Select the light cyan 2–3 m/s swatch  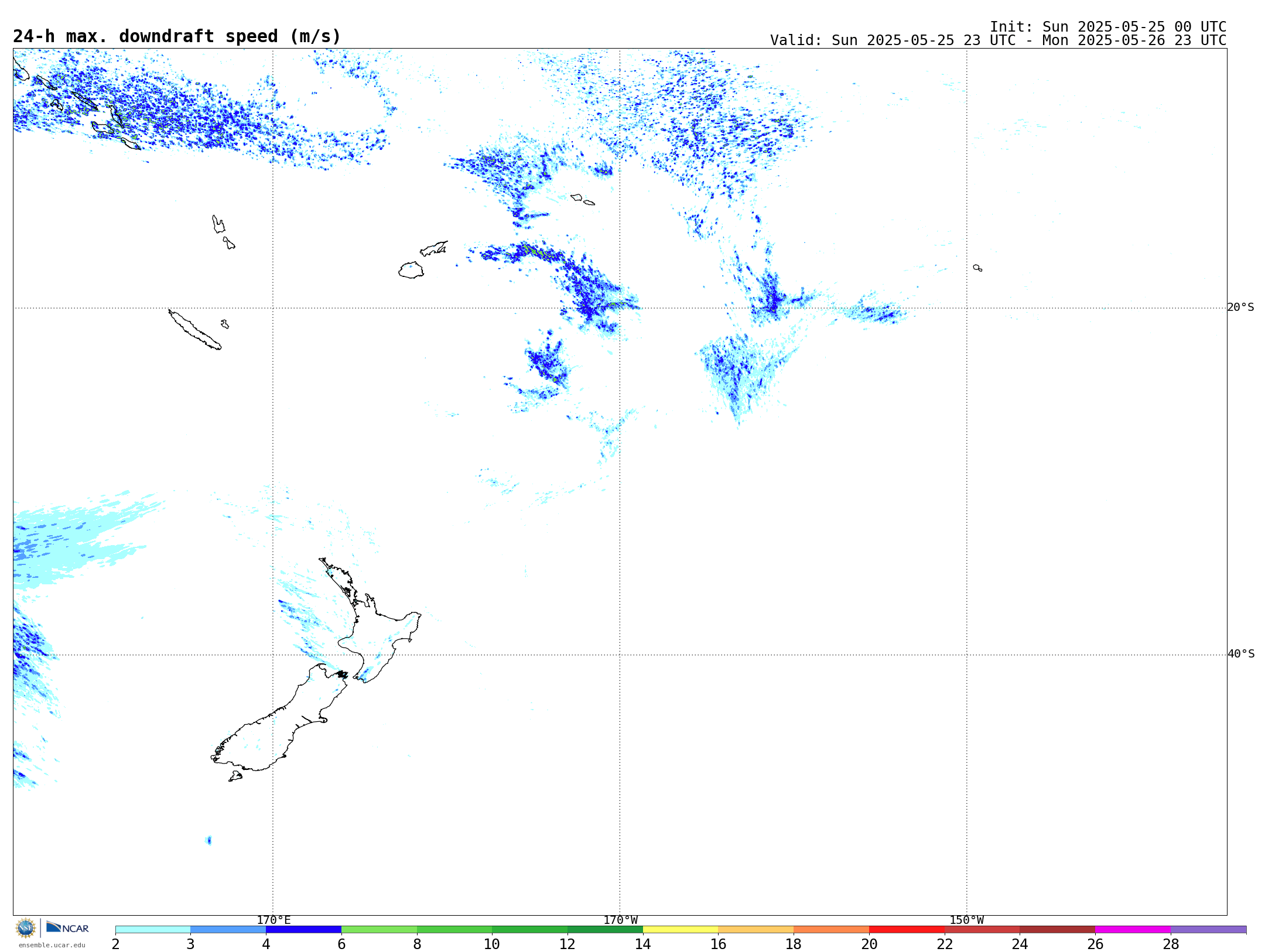pyautogui.click(x=153, y=930)
